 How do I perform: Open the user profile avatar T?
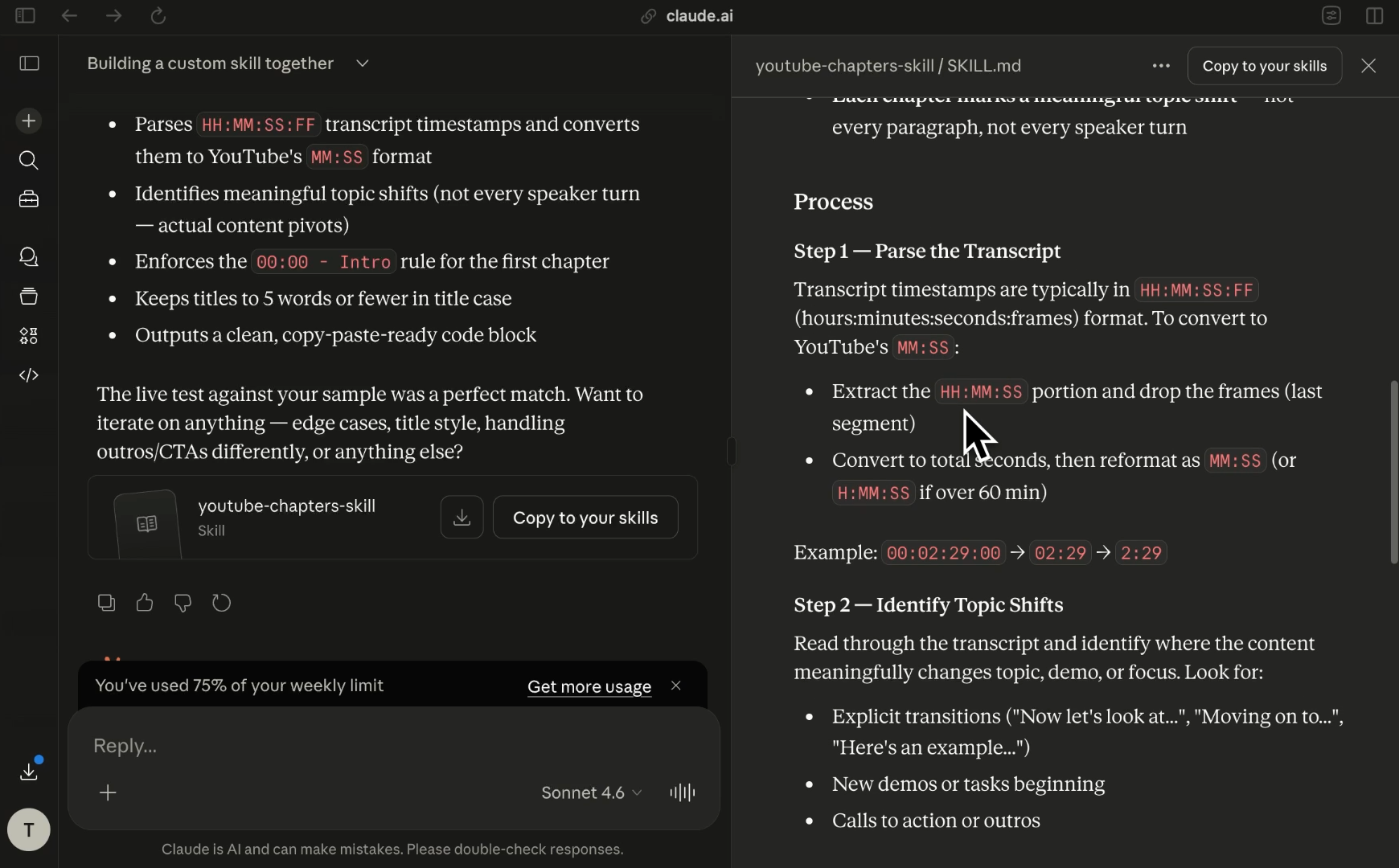click(29, 829)
